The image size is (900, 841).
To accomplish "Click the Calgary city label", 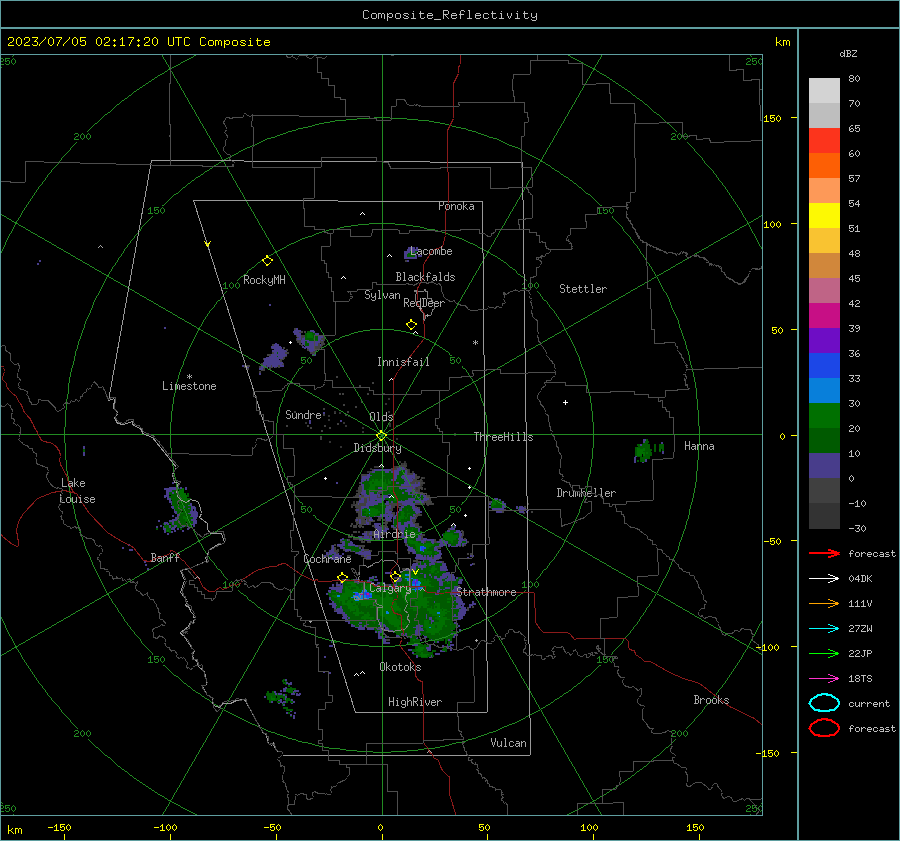I will tap(390, 588).
